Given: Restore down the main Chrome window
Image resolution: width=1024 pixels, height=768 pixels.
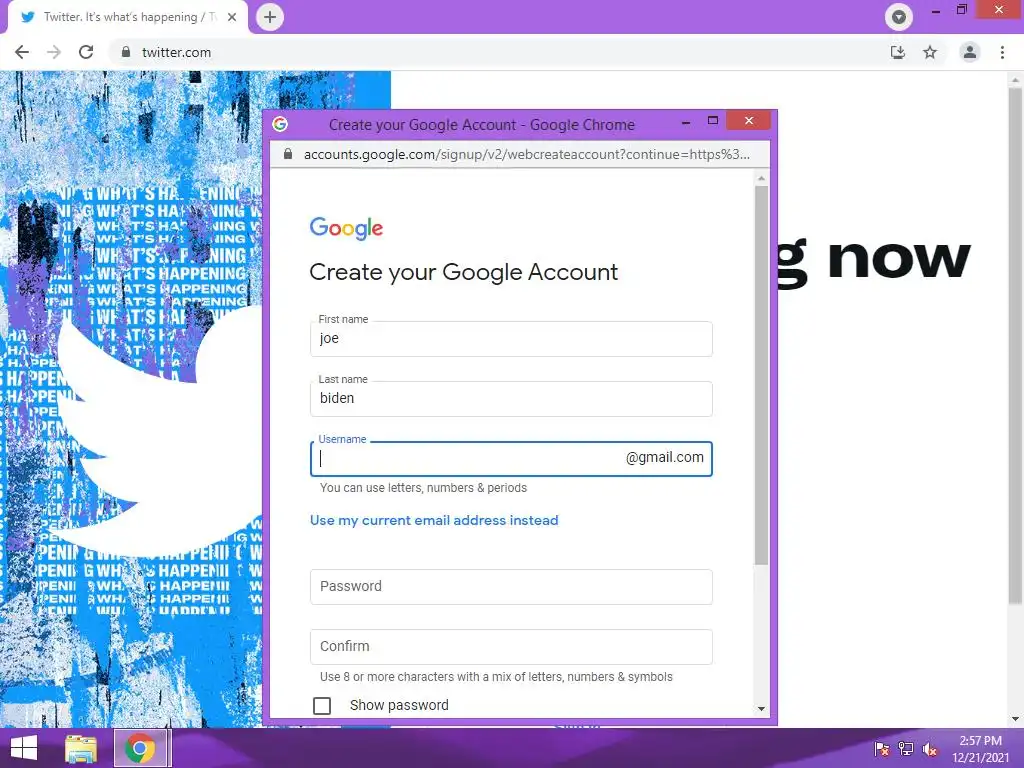Looking at the screenshot, I should [x=961, y=10].
